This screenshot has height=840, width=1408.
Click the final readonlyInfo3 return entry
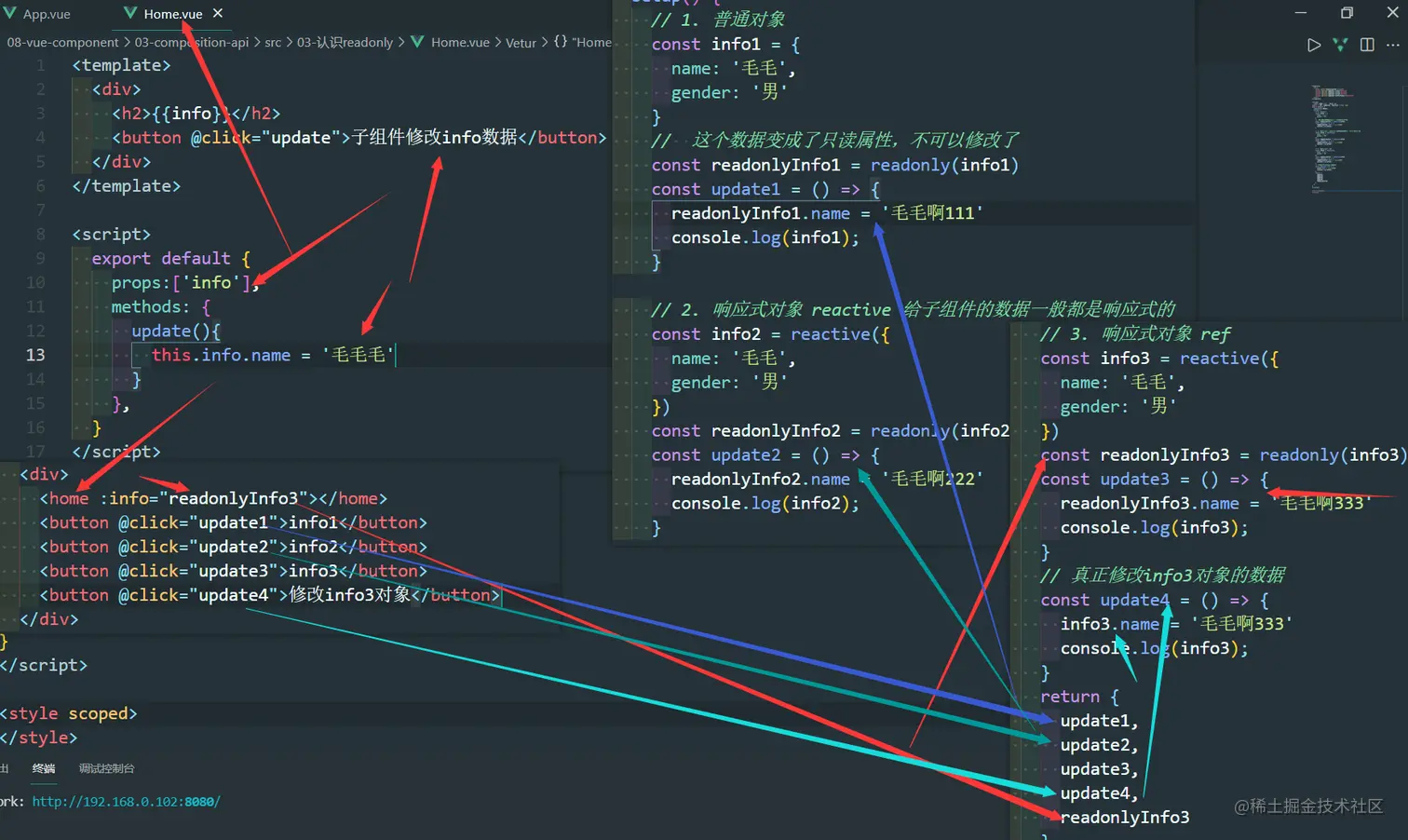(x=1125, y=818)
